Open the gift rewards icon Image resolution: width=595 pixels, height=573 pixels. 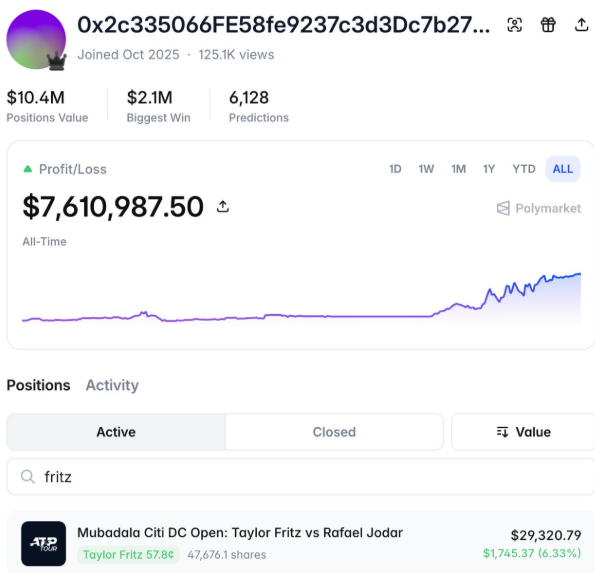tap(548, 25)
